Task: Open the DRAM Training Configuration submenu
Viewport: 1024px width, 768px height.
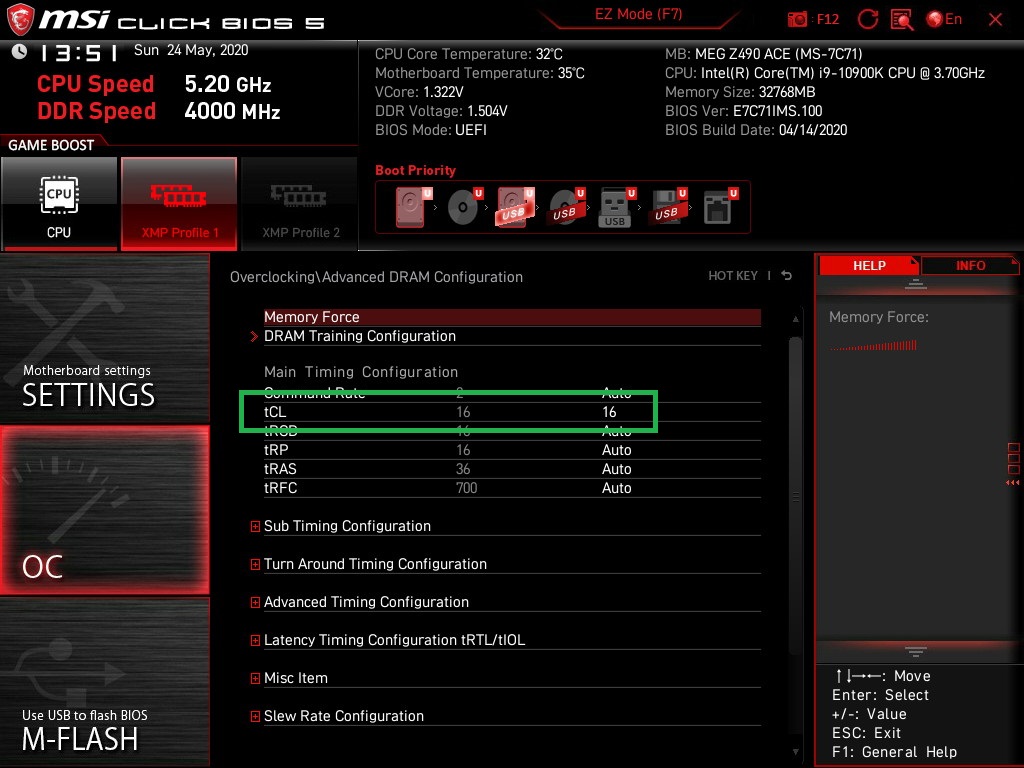Action: coord(512,336)
